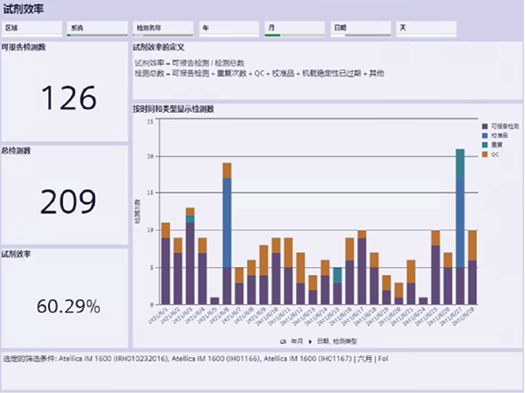Click the teal segment of 2021/6/15 bar
The width and height of the screenshot is (525, 393).
[338, 275]
